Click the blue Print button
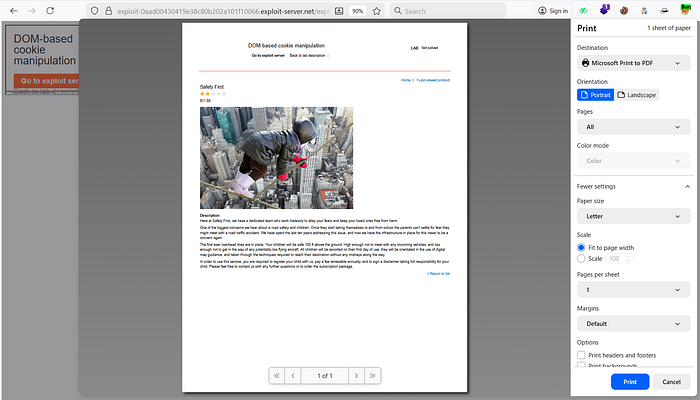Screen dimensions: 700x400 coord(630,382)
